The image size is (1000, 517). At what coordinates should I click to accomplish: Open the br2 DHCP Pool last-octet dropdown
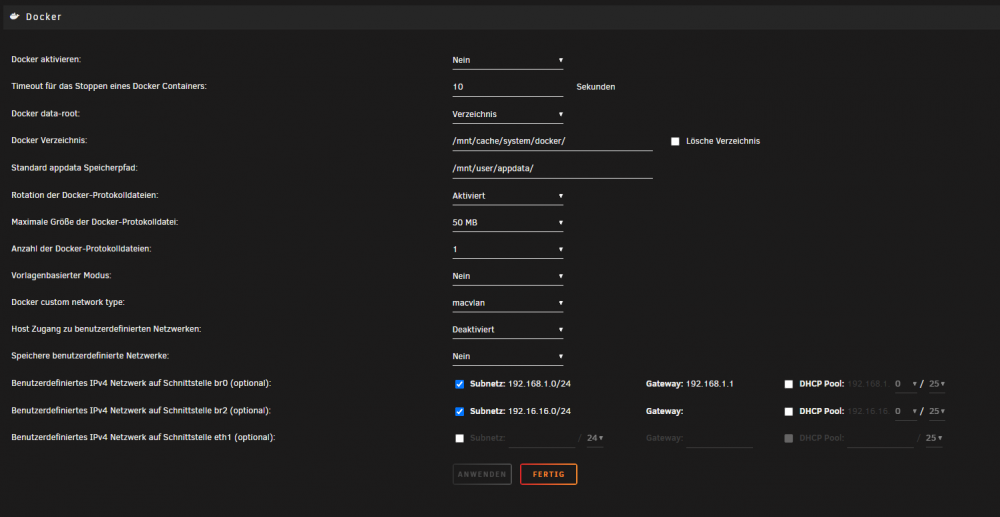(905, 412)
